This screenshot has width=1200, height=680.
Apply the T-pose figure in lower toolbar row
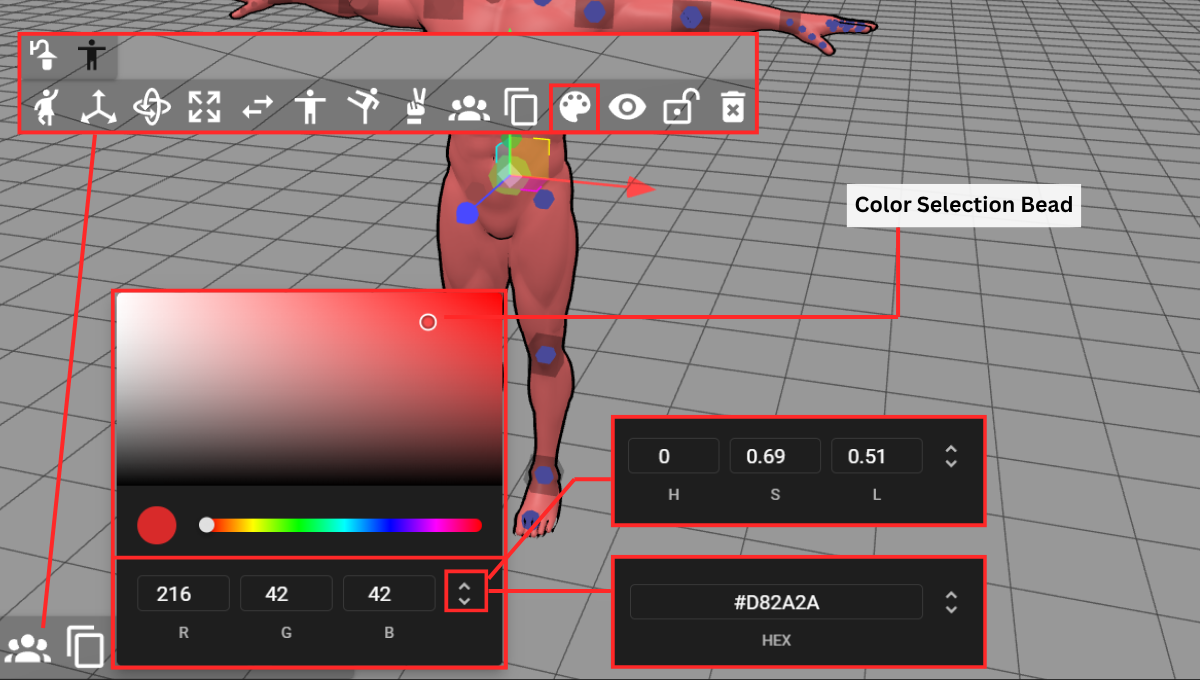coord(311,106)
